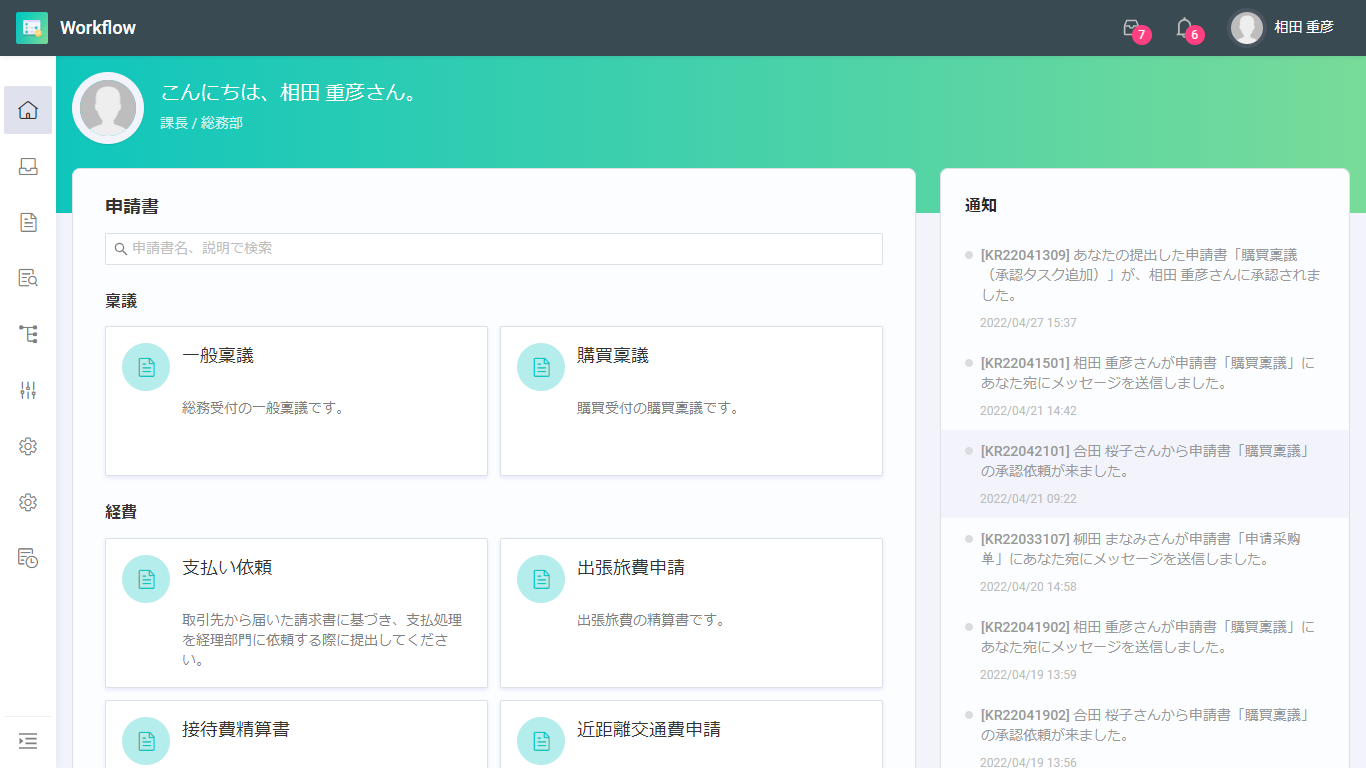Select the 支払い依頼 expense form card
This screenshot has height=768, width=1366.
296,612
